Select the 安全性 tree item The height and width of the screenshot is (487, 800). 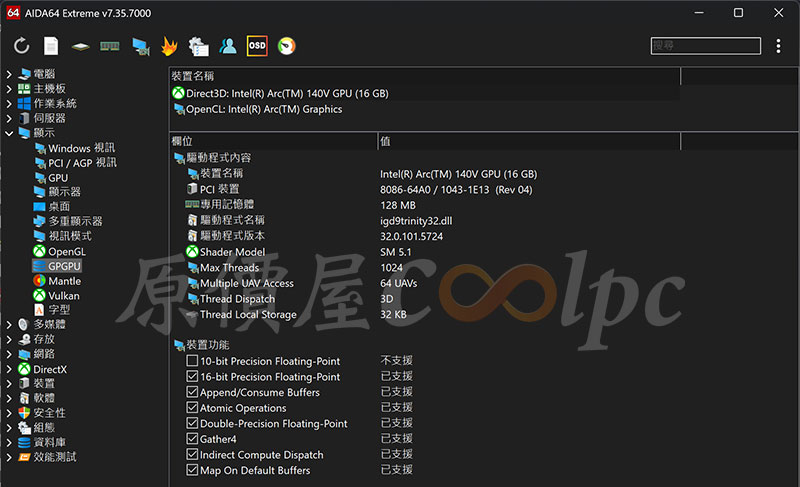[x=42, y=413]
